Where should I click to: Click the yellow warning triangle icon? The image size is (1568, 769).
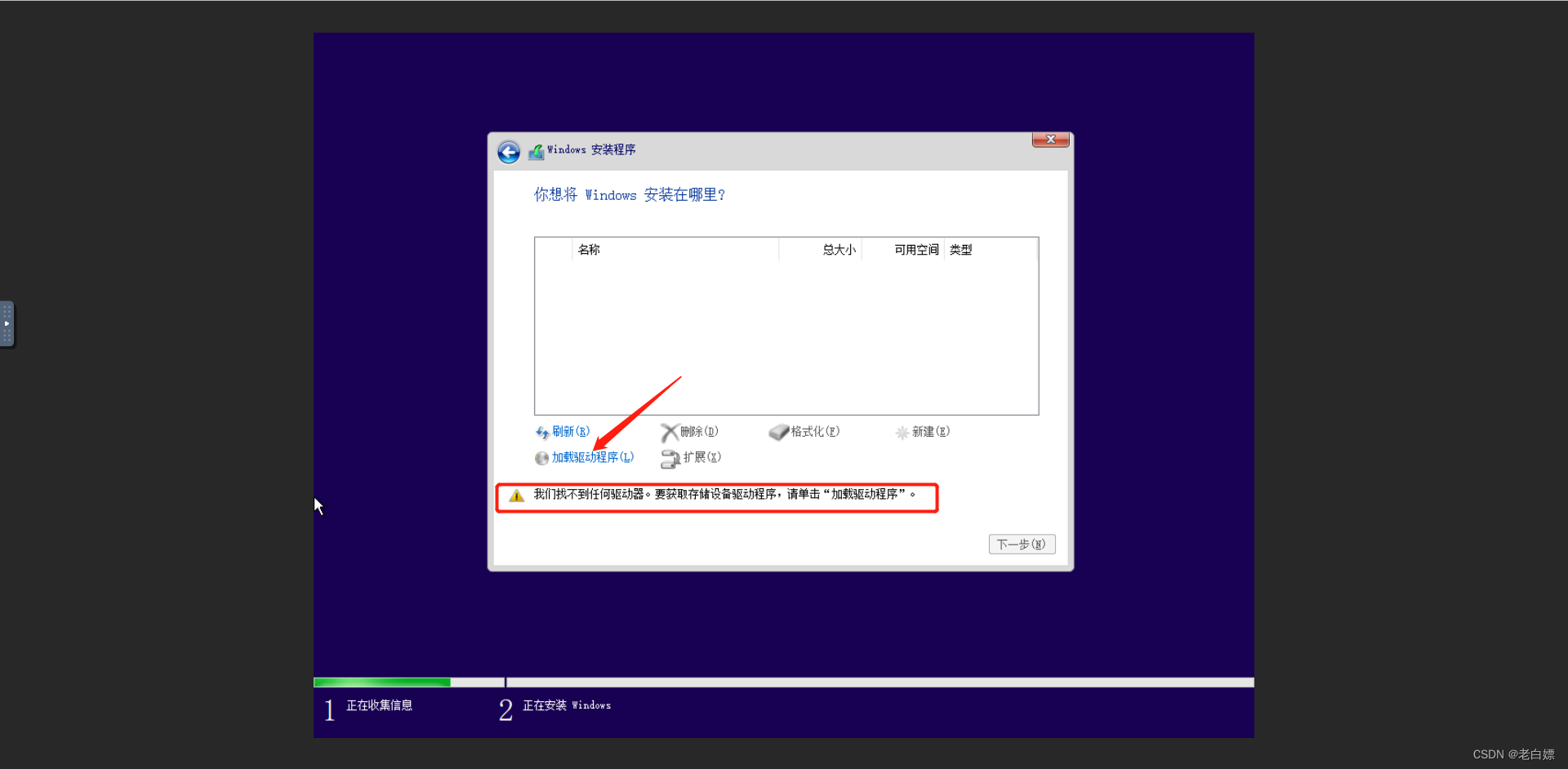tap(516, 496)
